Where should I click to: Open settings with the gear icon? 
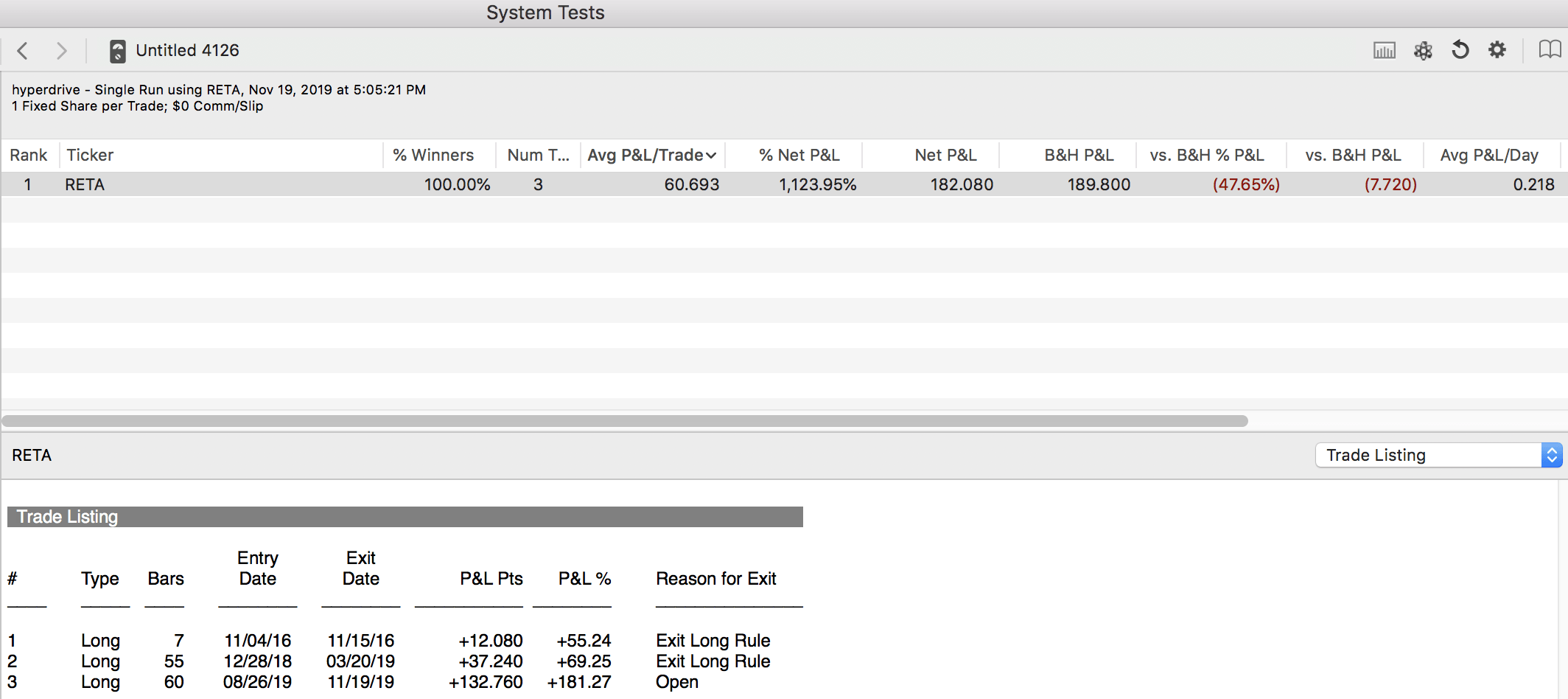(x=1497, y=50)
